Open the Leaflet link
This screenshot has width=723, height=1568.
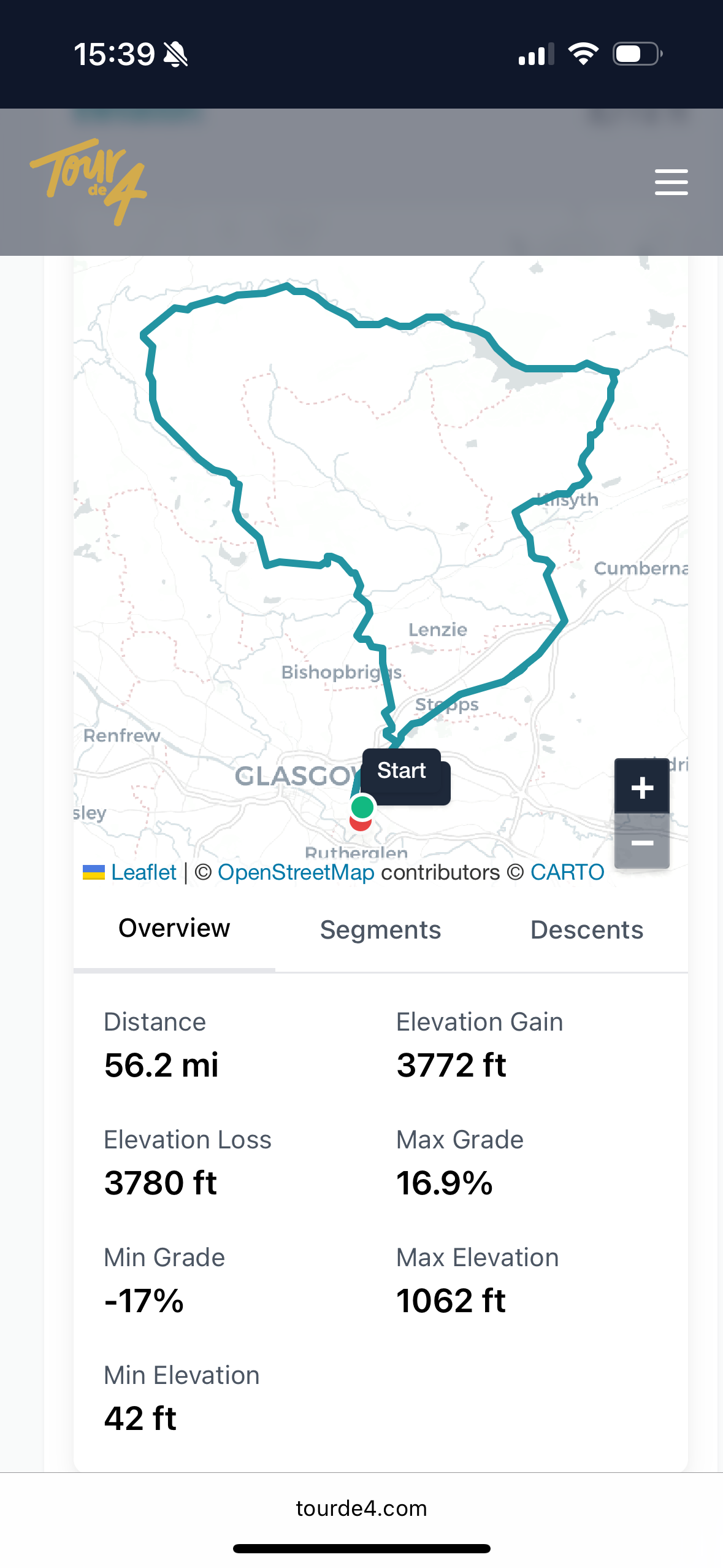point(143,872)
